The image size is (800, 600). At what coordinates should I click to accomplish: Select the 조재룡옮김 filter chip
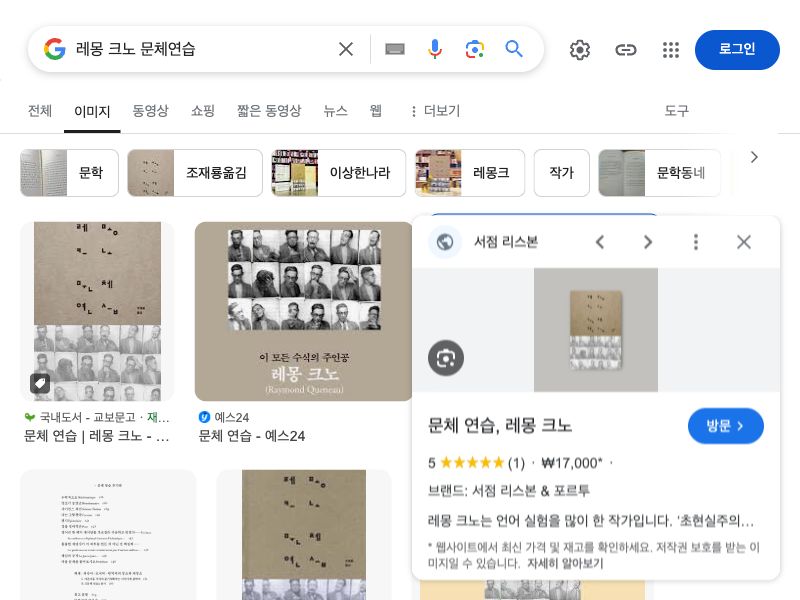195,173
